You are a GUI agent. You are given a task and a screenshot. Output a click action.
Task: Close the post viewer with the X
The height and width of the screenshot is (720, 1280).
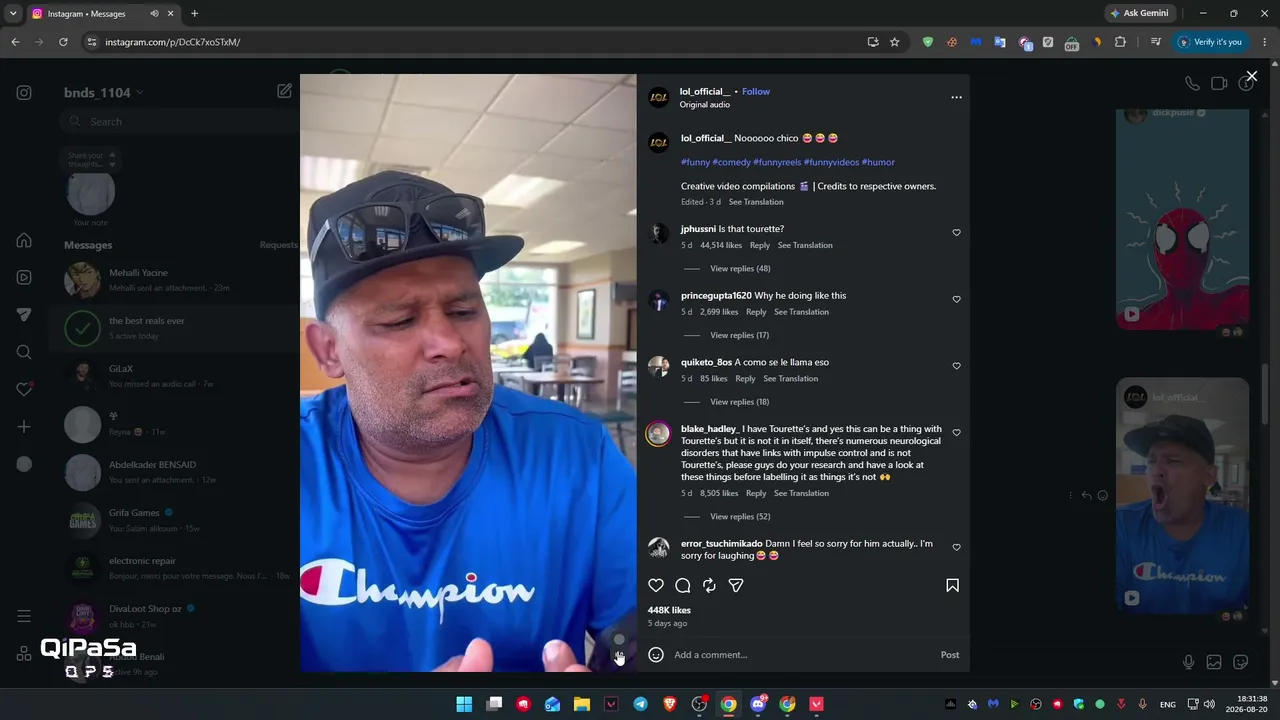[x=1251, y=76]
